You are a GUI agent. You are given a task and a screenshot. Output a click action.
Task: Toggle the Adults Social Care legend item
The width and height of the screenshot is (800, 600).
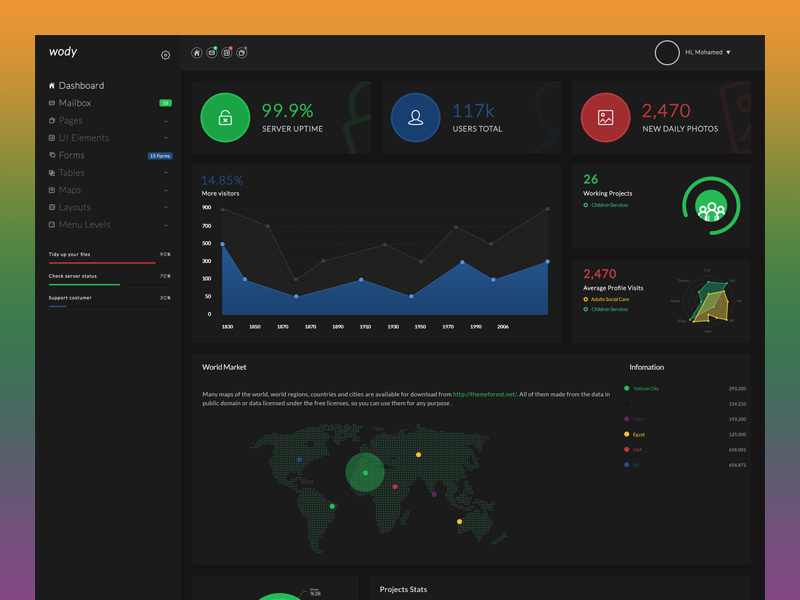(x=606, y=299)
